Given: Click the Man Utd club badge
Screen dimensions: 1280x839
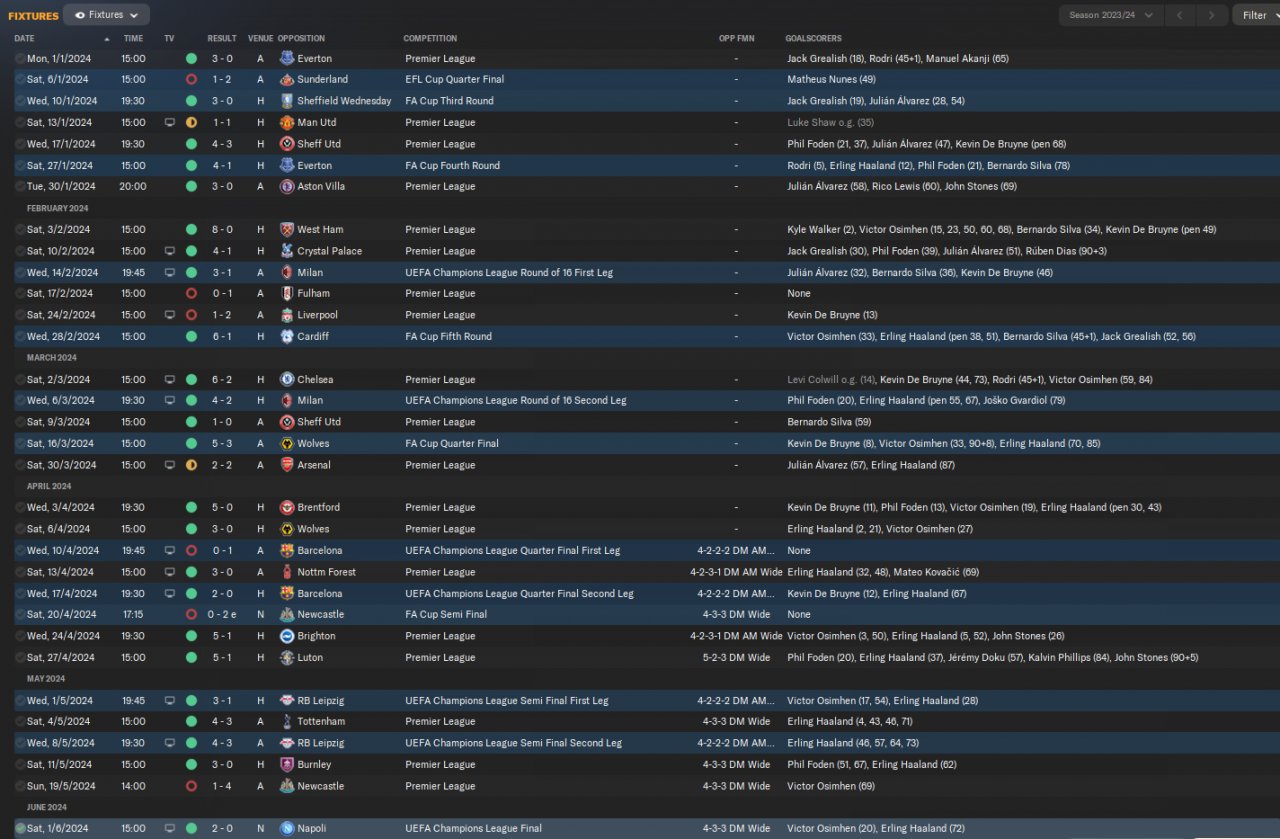Looking at the screenshot, I should tap(287, 123).
